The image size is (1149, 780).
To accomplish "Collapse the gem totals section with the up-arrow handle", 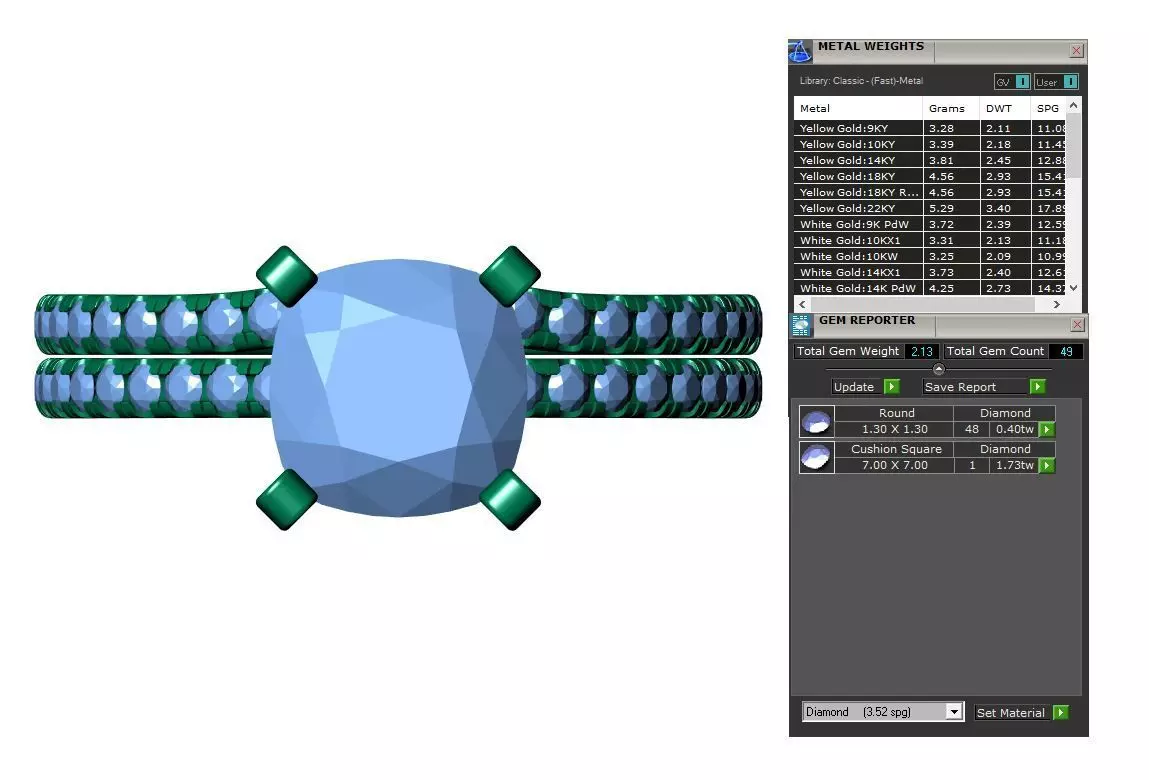I will (x=939, y=369).
